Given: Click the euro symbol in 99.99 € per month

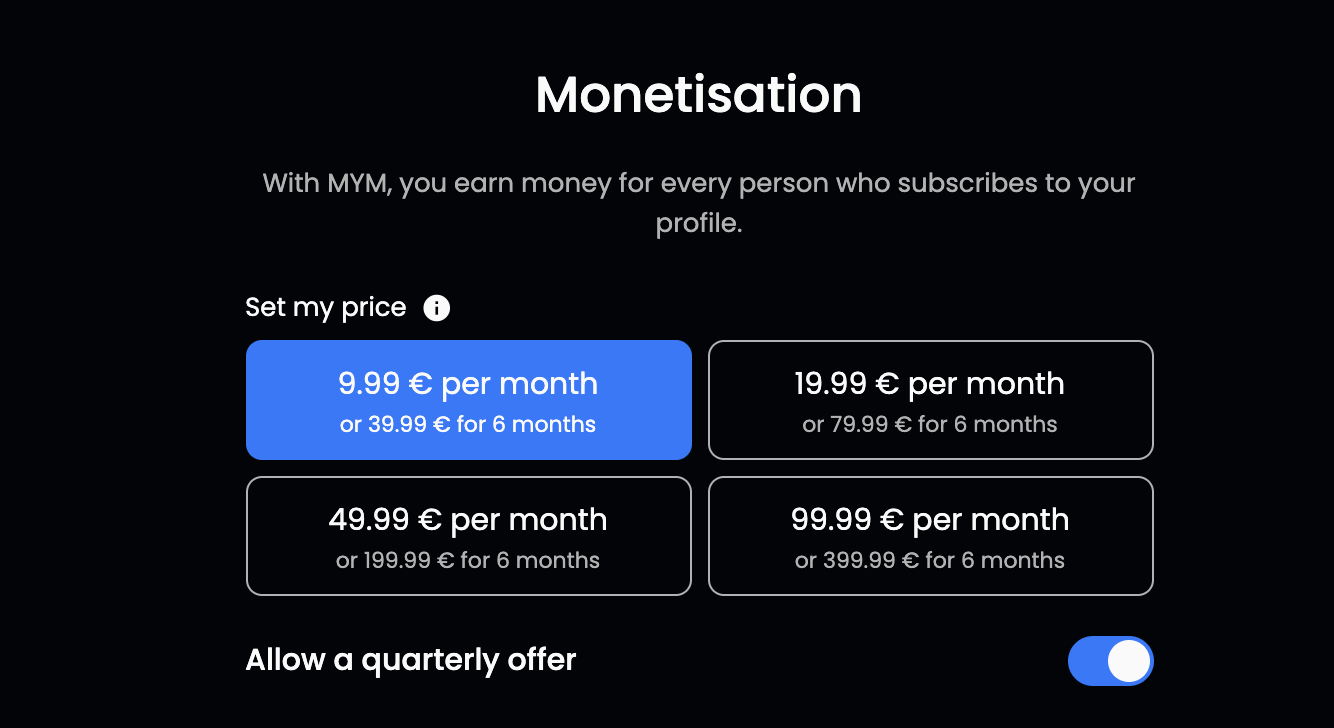Looking at the screenshot, I should [890, 521].
